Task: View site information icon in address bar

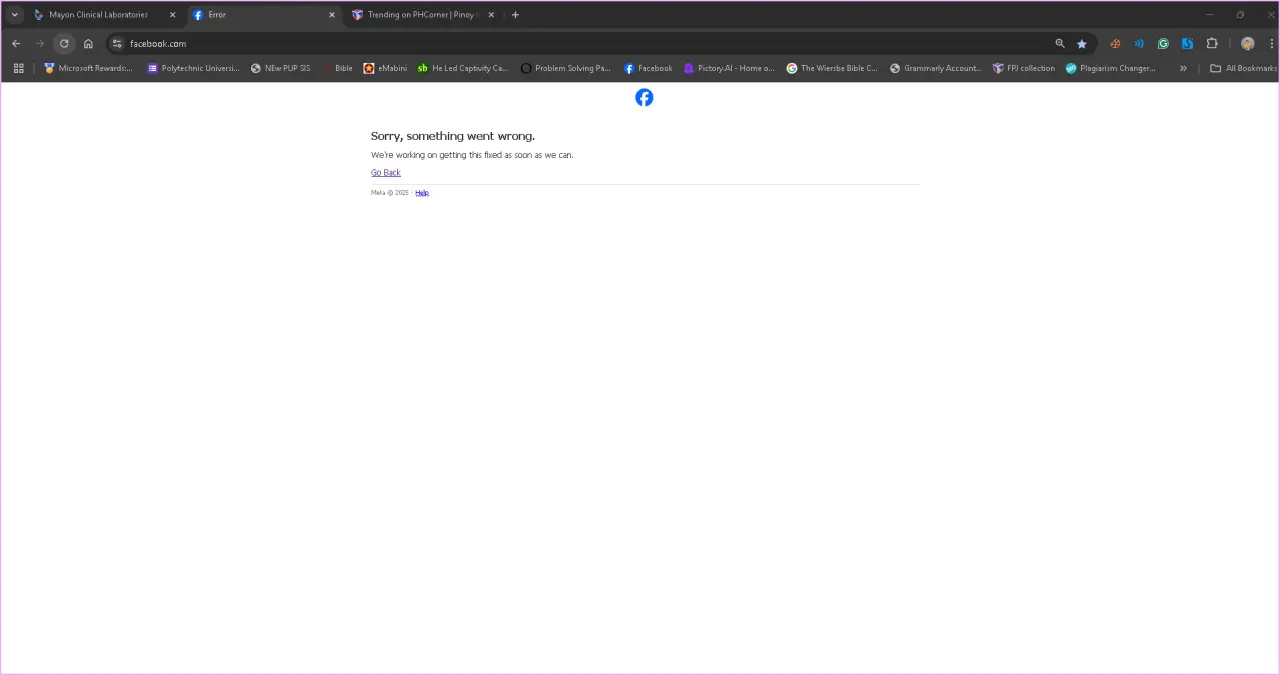Action: [x=117, y=44]
